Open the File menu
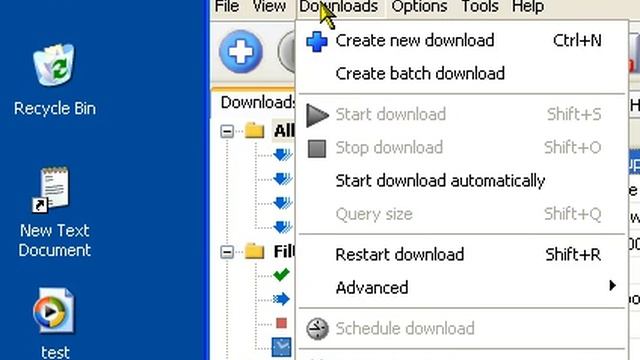640x360 pixels. [227, 7]
